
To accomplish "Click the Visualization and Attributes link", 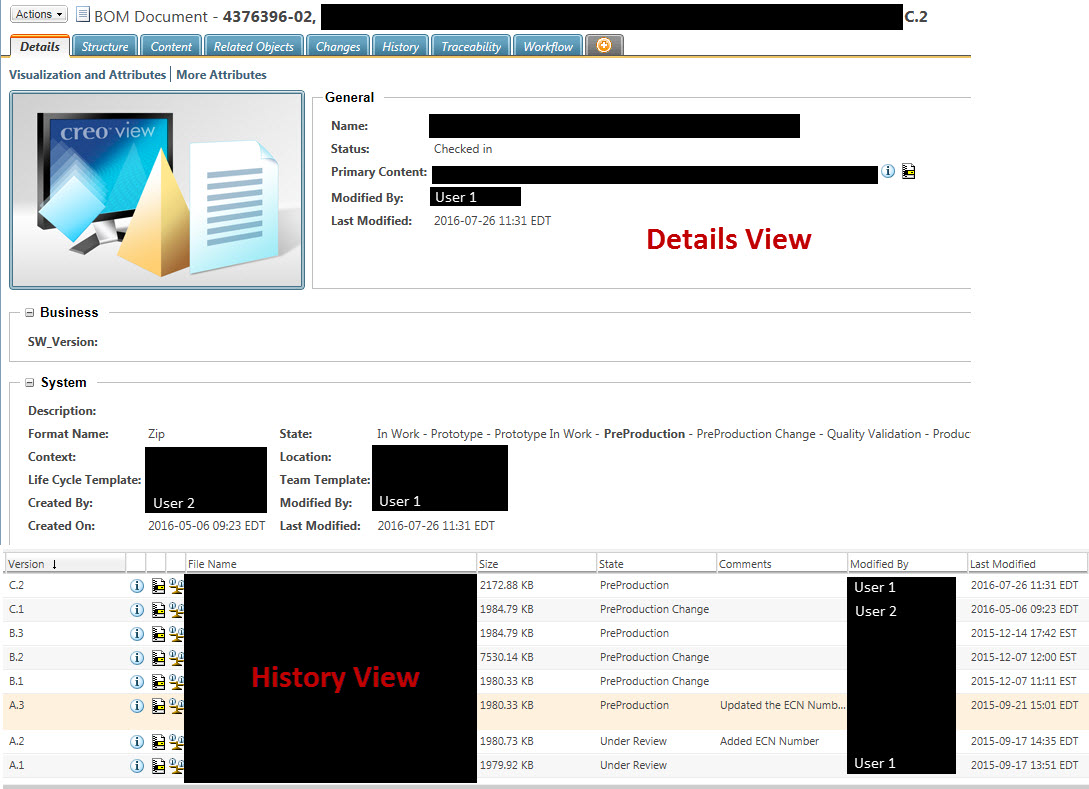I will (87, 74).
